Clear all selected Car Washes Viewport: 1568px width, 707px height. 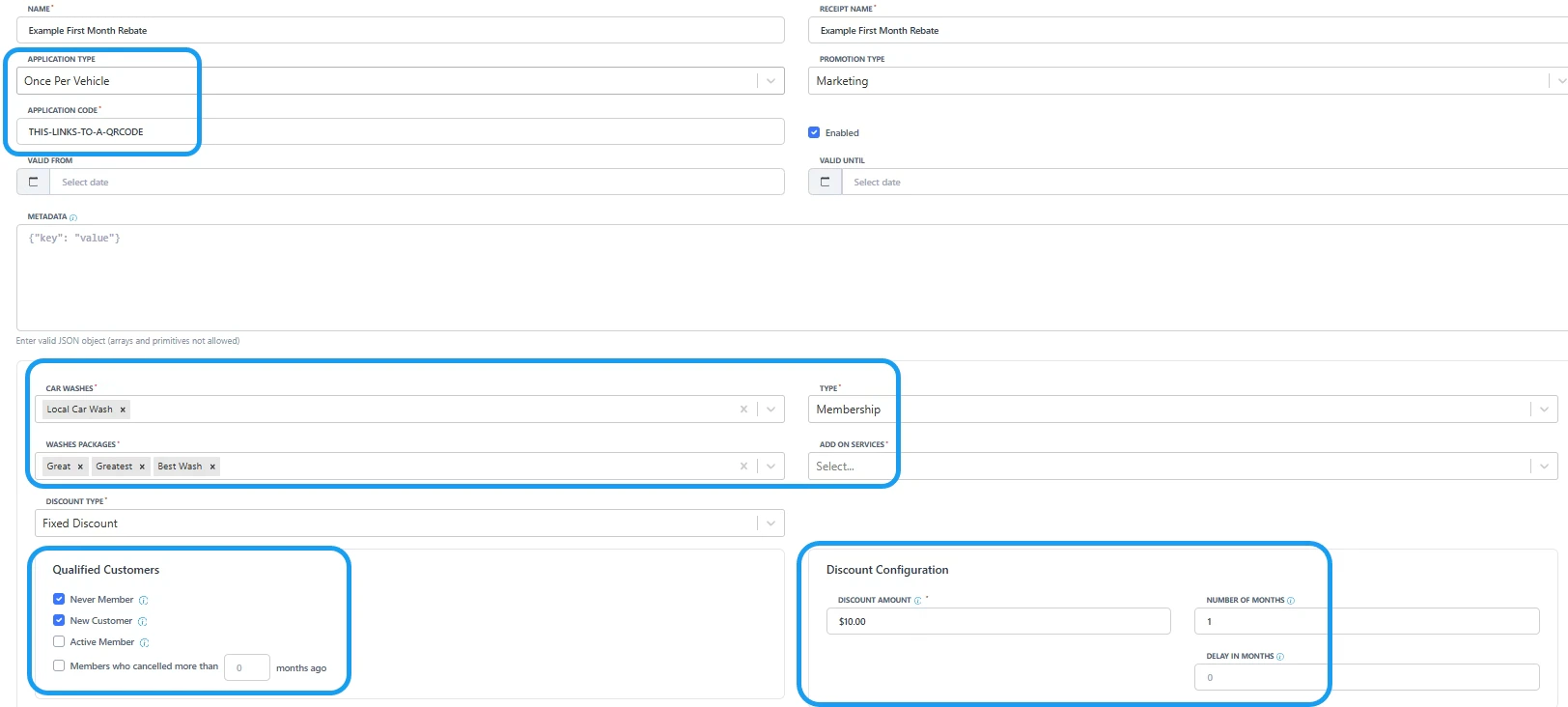(x=743, y=410)
